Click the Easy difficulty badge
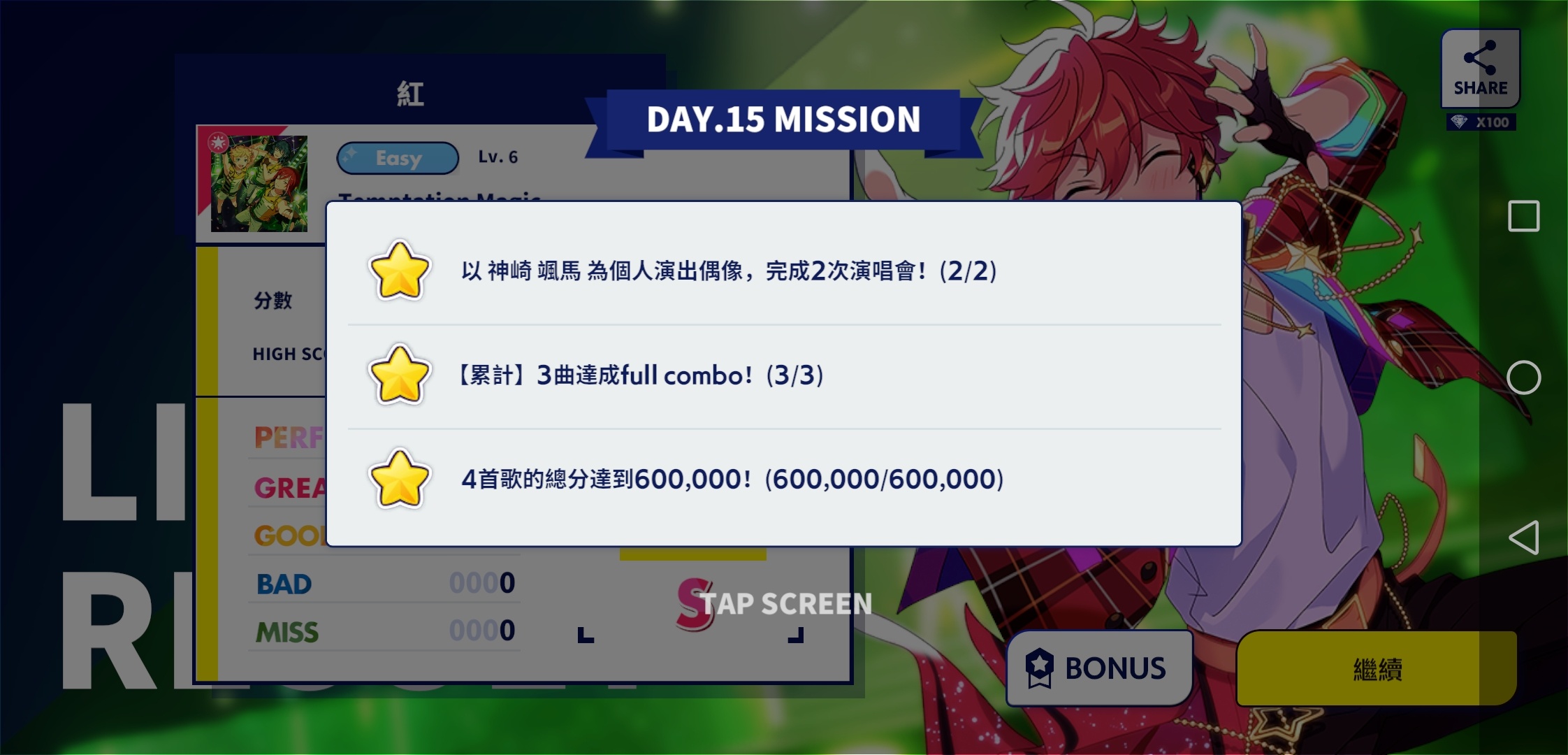 tap(398, 158)
